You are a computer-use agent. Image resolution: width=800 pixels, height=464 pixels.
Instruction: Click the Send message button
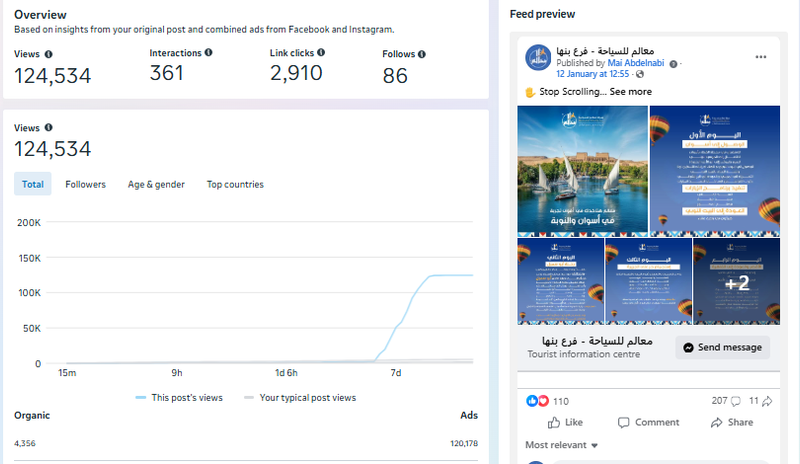coord(722,347)
